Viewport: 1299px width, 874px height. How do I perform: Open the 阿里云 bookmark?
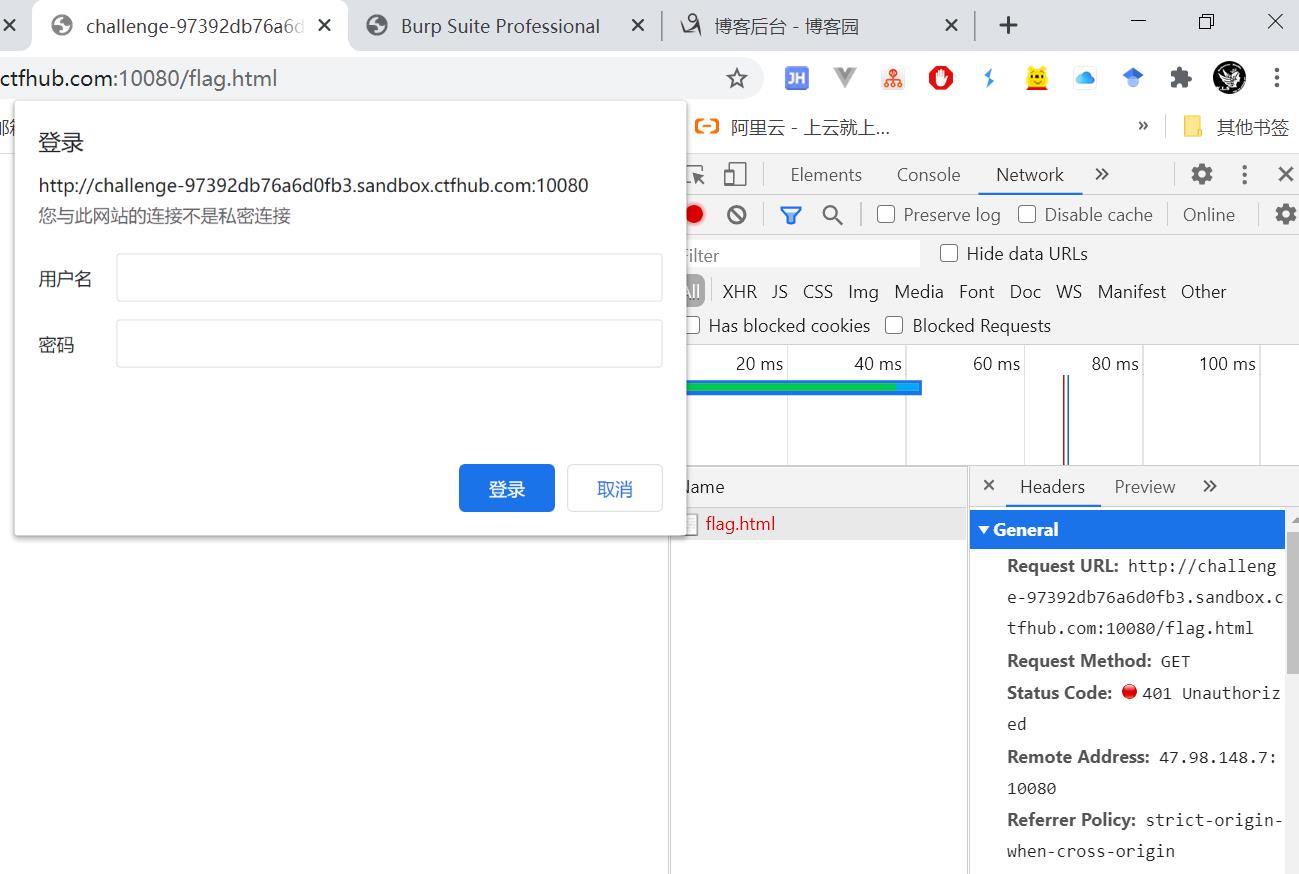[792, 127]
